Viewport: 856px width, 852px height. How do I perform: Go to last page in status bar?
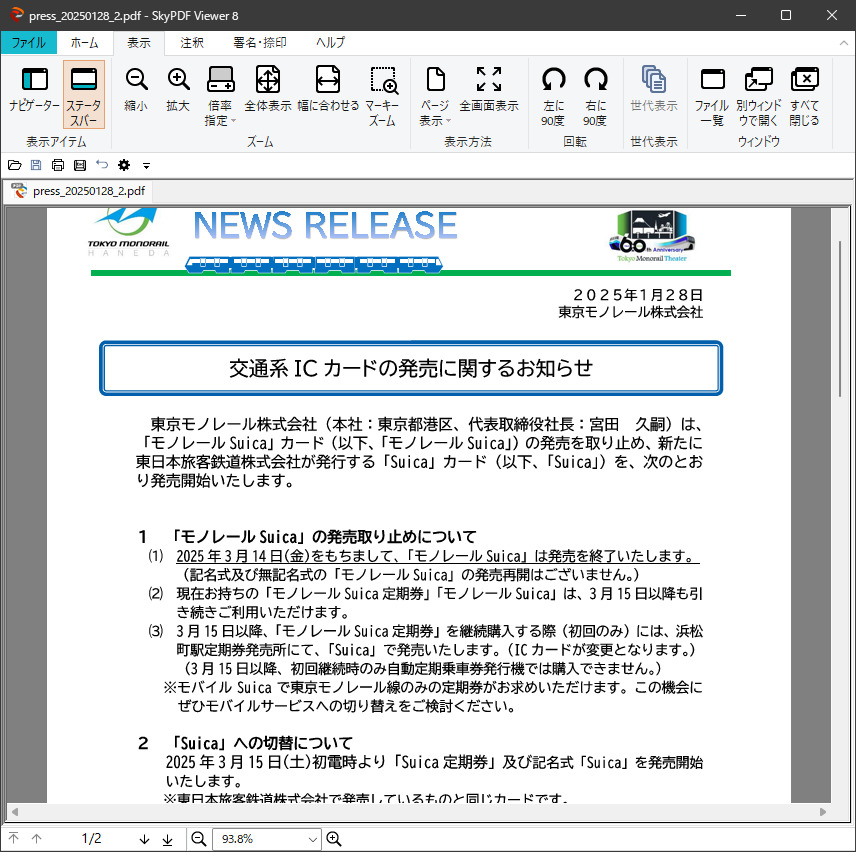(168, 839)
